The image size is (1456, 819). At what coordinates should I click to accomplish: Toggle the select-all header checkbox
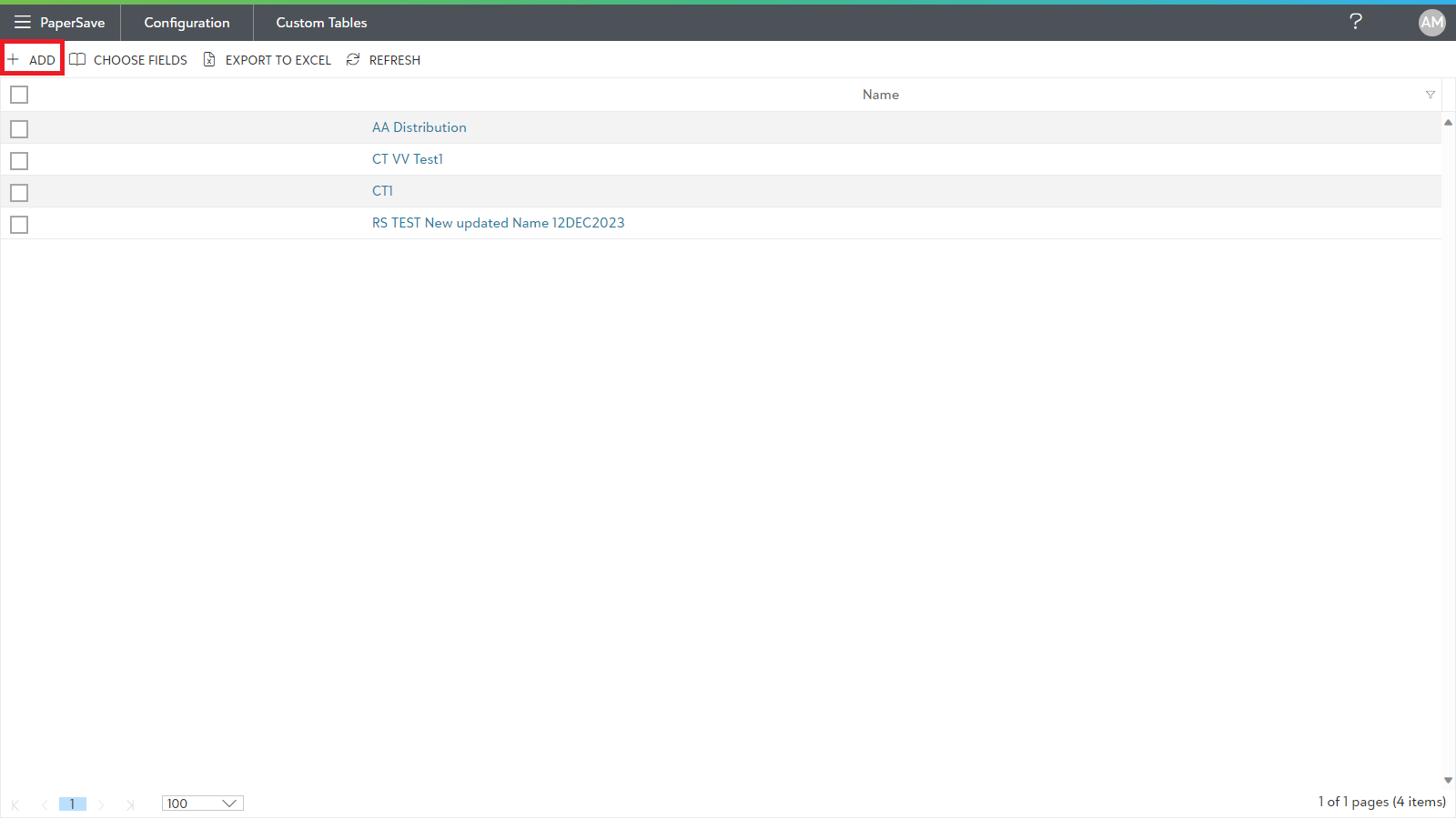[x=19, y=95]
